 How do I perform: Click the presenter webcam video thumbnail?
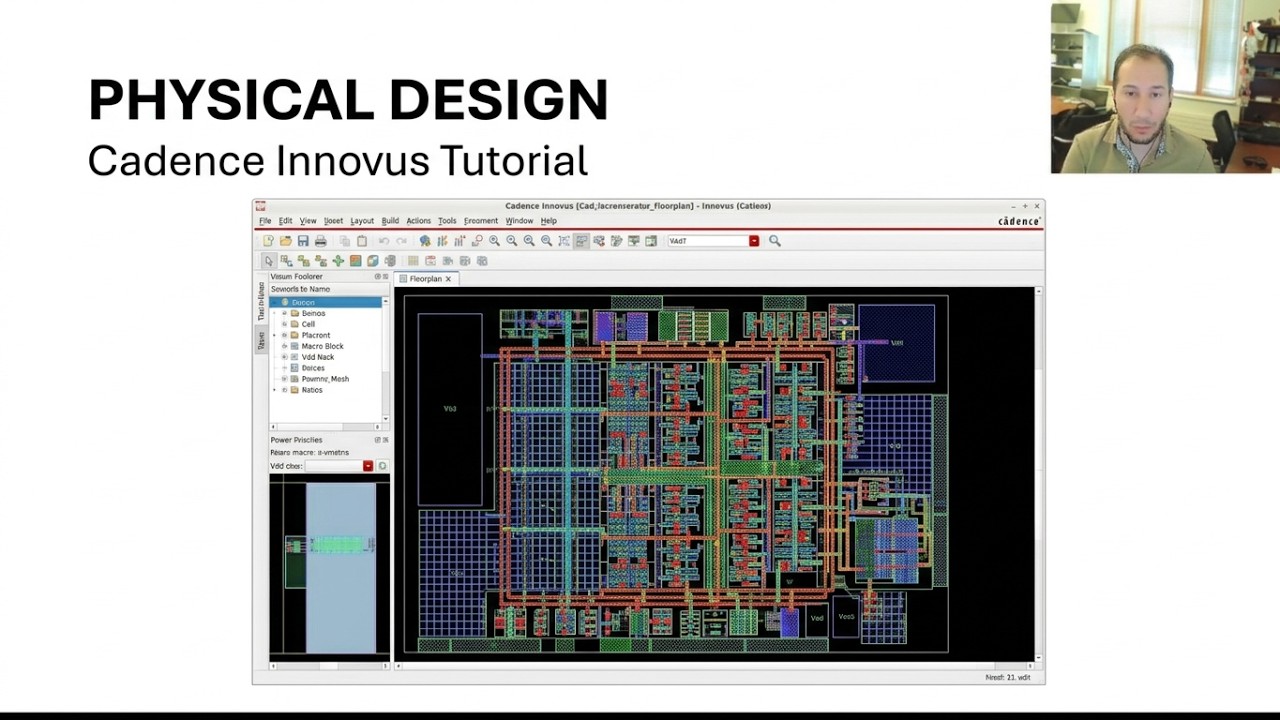1165,88
